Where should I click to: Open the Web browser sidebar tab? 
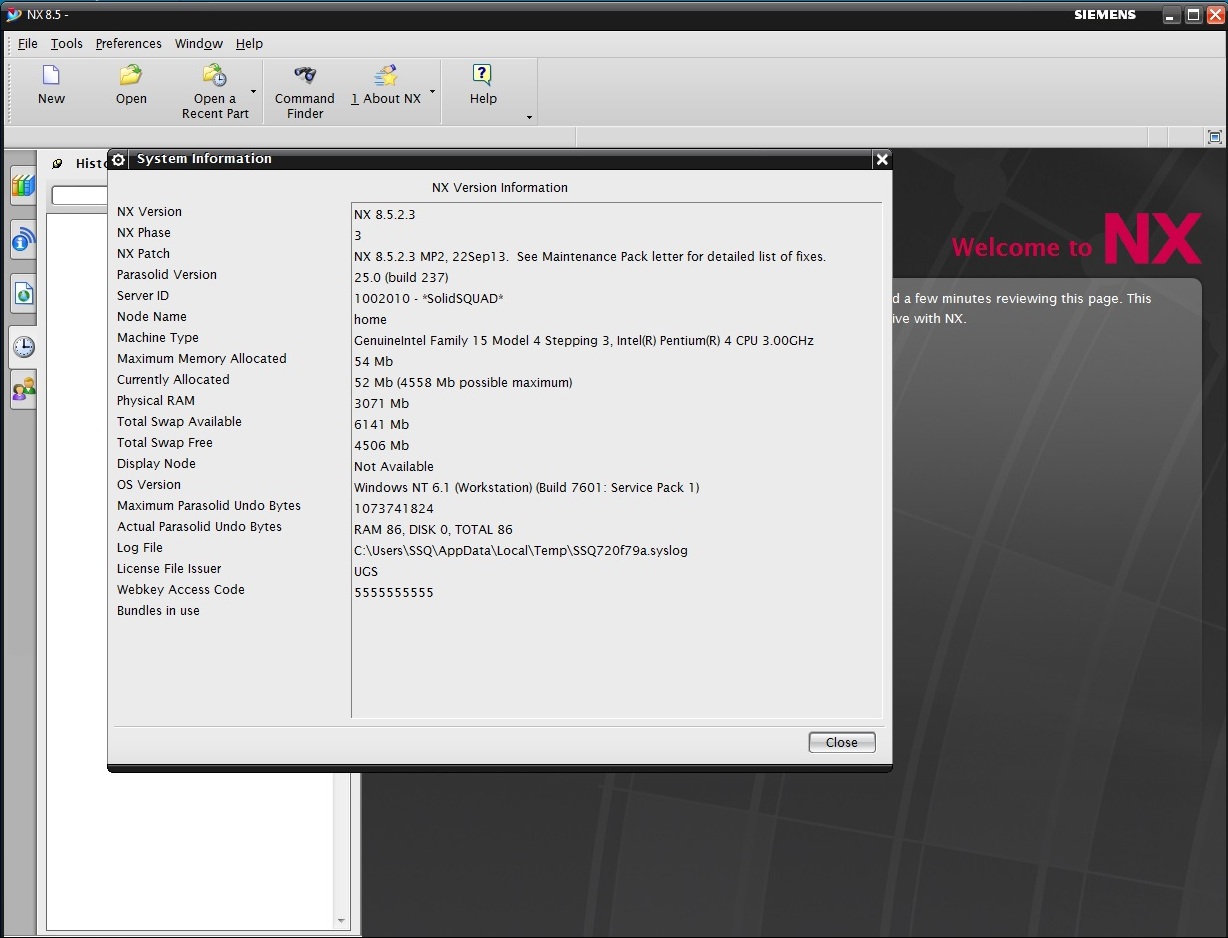point(23,240)
